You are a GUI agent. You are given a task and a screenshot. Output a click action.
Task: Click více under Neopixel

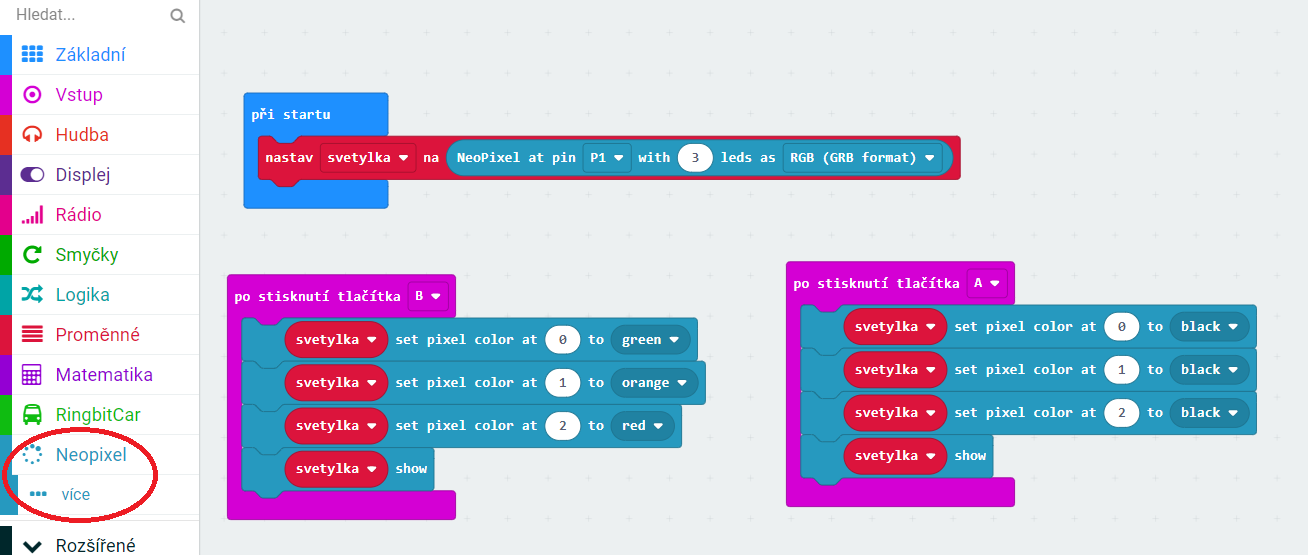click(x=75, y=494)
